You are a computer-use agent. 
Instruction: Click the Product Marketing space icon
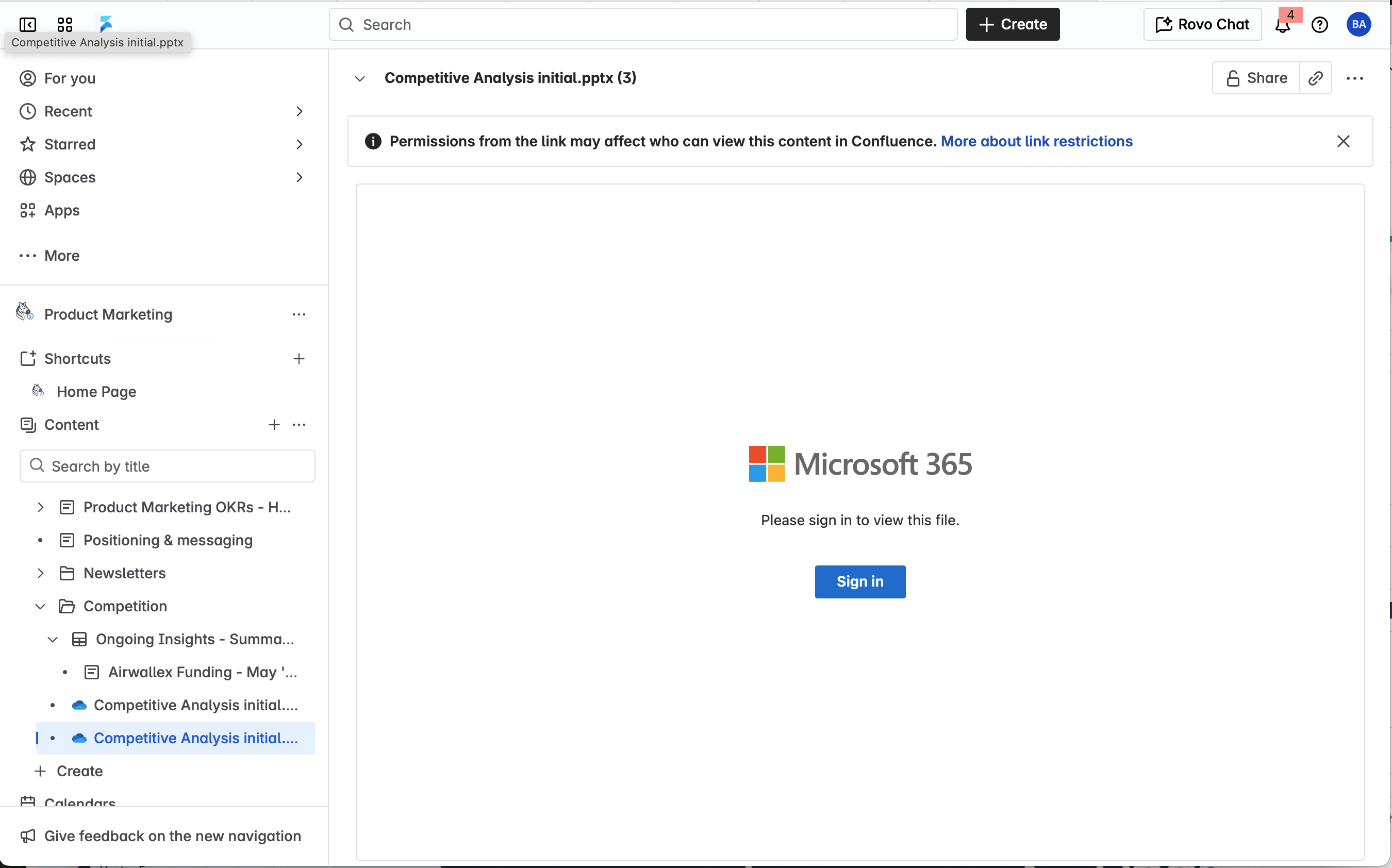point(25,312)
